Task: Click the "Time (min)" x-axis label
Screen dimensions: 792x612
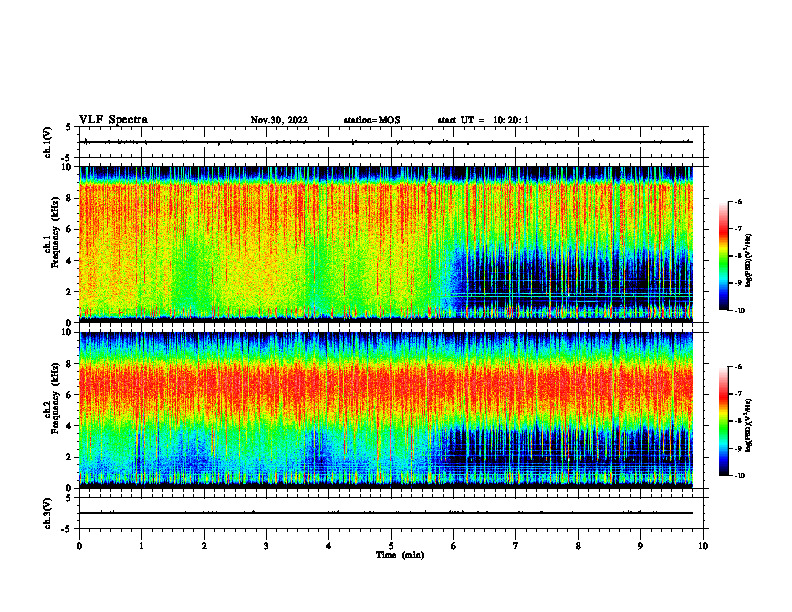Action: 400,555
